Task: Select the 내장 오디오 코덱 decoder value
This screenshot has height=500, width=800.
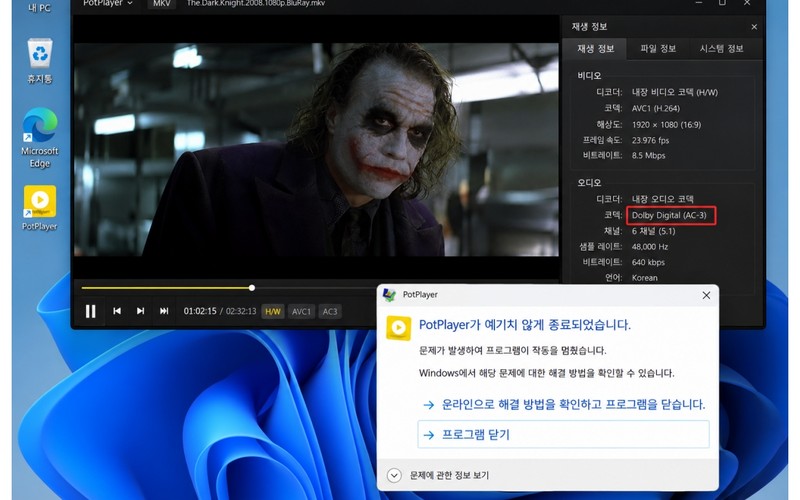Action: (662, 199)
